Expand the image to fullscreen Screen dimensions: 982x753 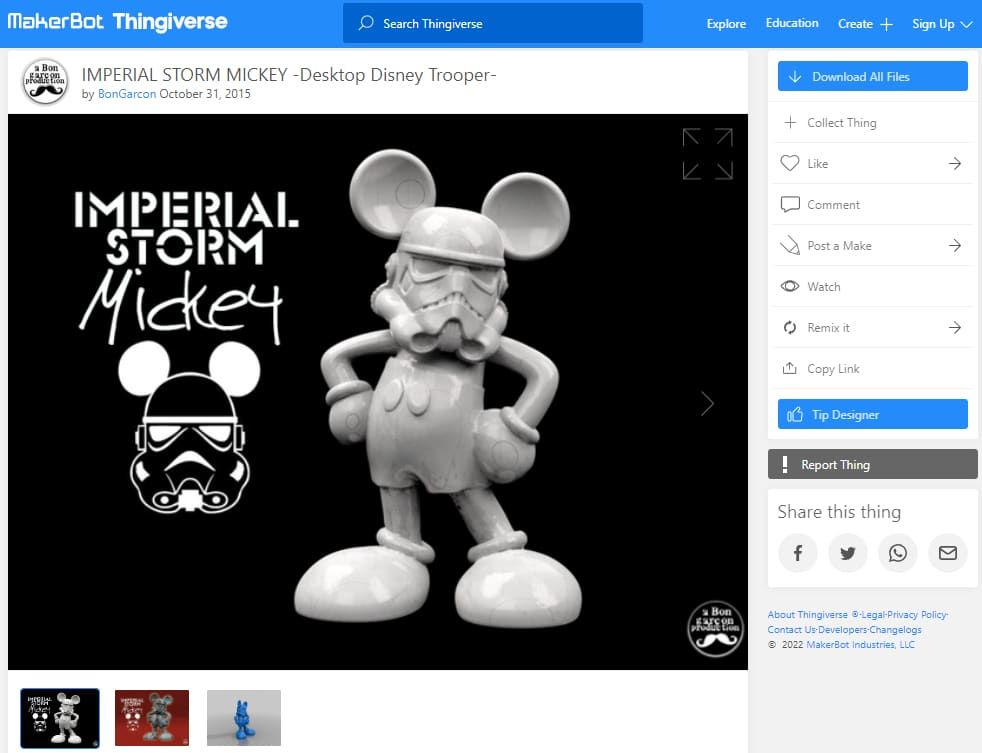click(x=707, y=153)
